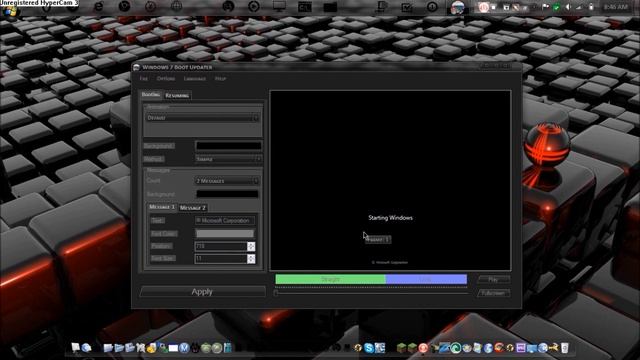
Task: Increase Position with the up arrow
Action: (251, 244)
